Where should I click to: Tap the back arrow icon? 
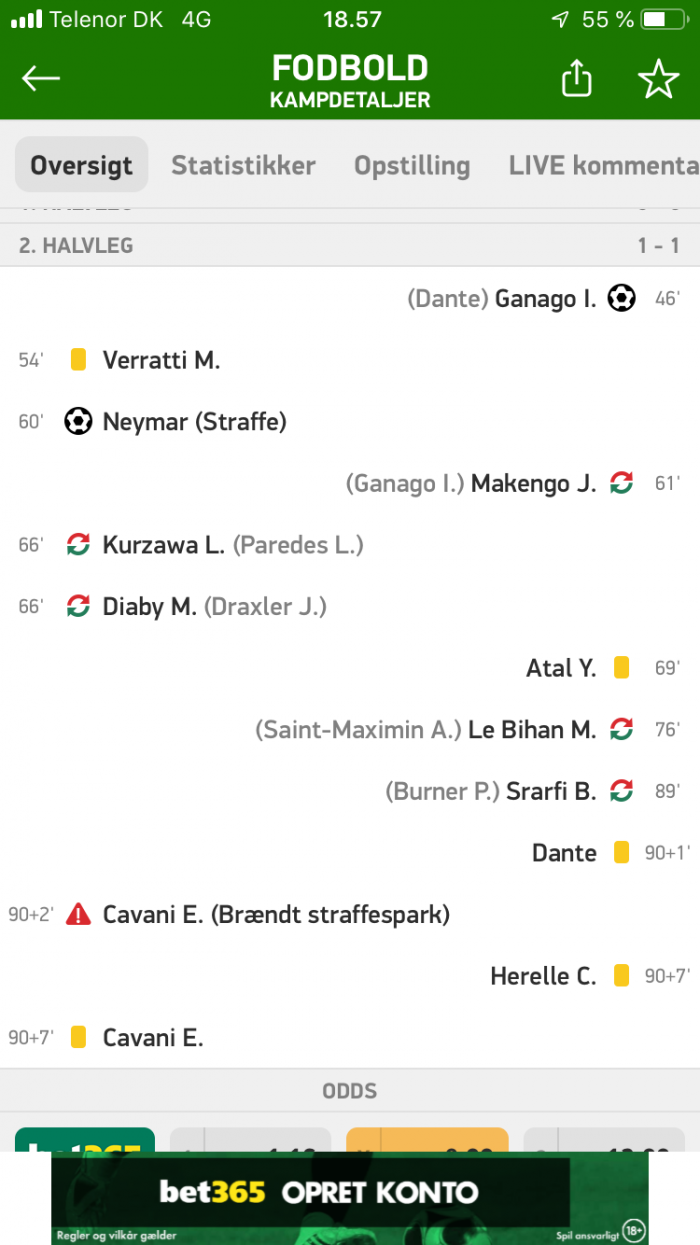[x=41, y=79]
